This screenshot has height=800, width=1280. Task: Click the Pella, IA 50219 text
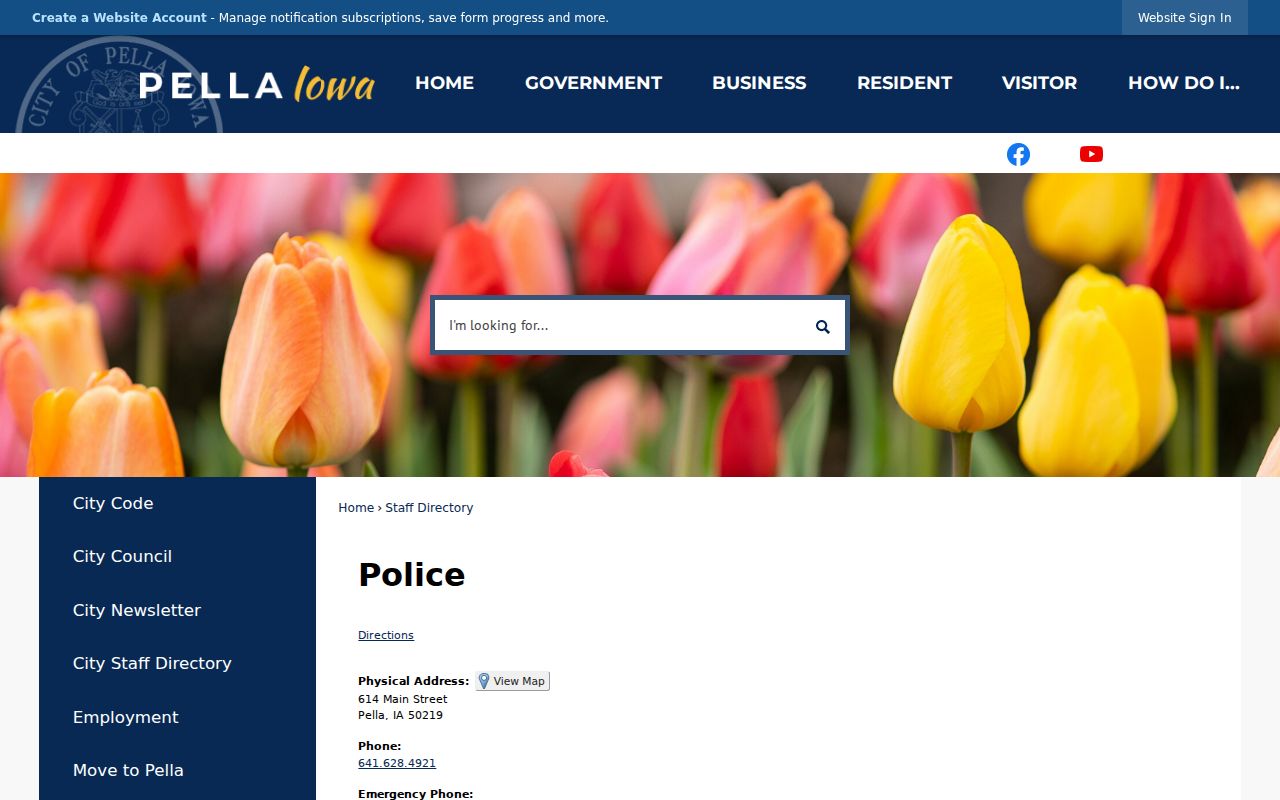400,715
